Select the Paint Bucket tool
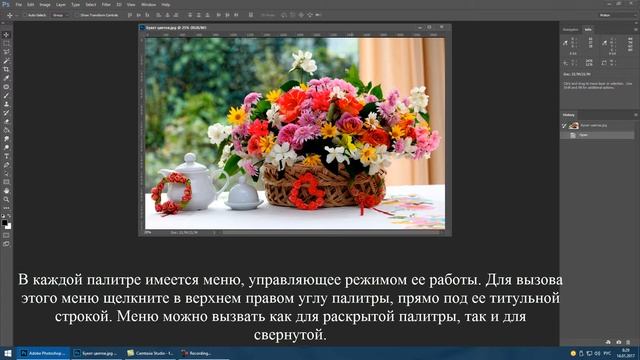 coord(6,130)
